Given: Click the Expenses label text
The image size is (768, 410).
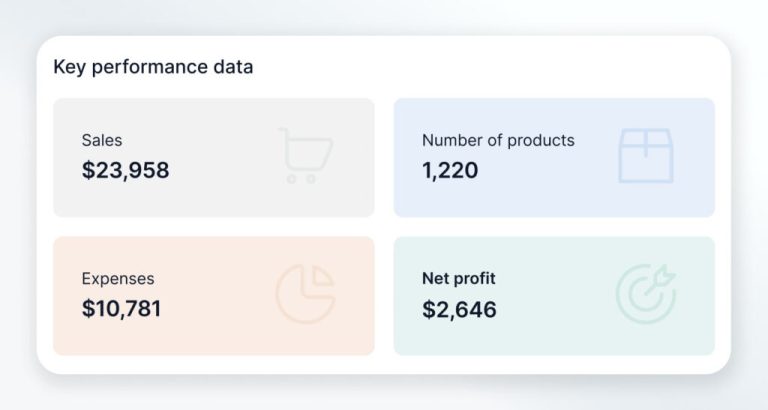Looking at the screenshot, I should (118, 279).
